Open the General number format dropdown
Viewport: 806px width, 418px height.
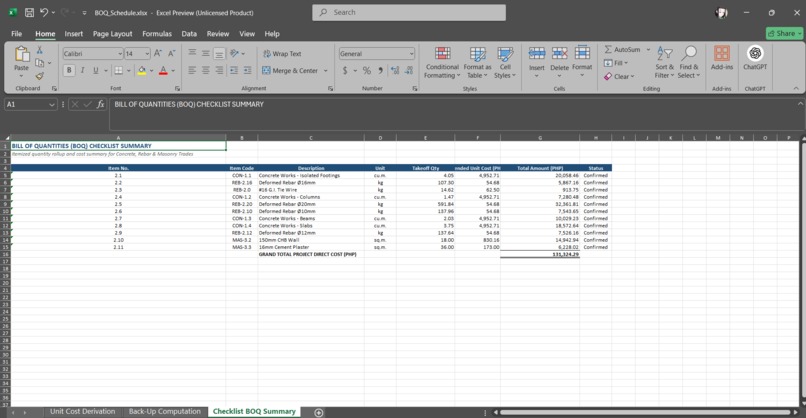pos(411,53)
